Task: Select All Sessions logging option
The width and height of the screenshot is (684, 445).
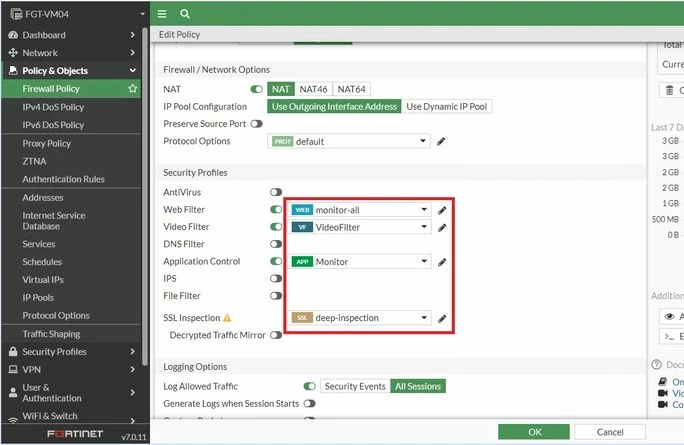Action: pyautogui.click(x=418, y=386)
